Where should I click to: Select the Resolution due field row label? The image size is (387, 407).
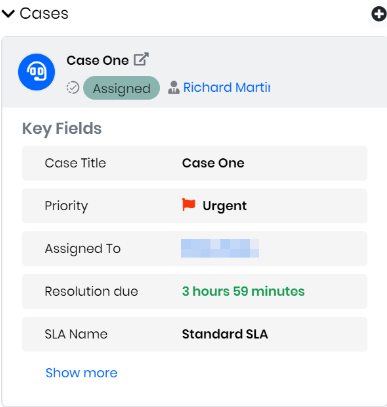point(91,291)
